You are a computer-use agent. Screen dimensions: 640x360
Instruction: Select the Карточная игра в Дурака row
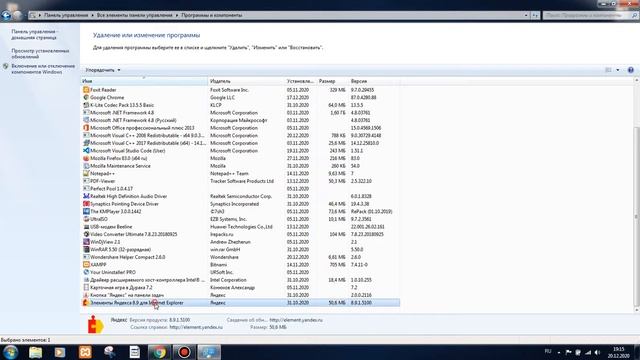click(240, 288)
